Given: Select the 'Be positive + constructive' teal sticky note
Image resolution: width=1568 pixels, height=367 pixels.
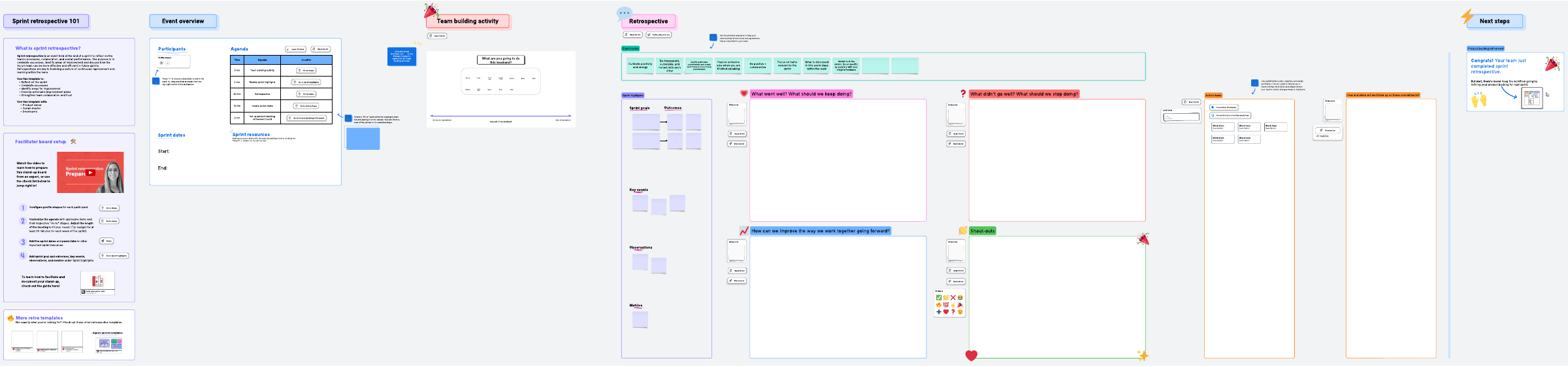Looking at the screenshot, I should 758,65.
